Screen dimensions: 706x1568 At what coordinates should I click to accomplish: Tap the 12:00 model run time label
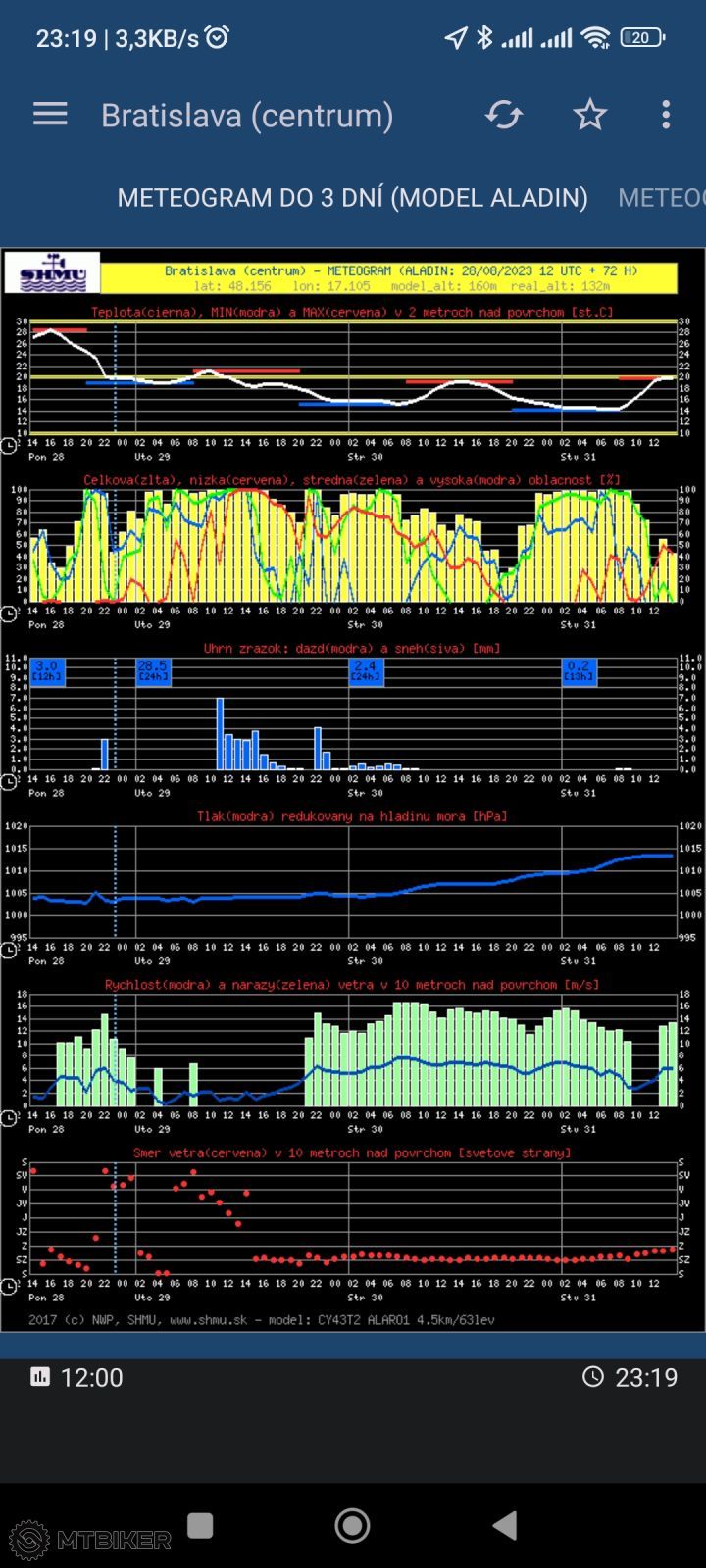point(77,1377)
